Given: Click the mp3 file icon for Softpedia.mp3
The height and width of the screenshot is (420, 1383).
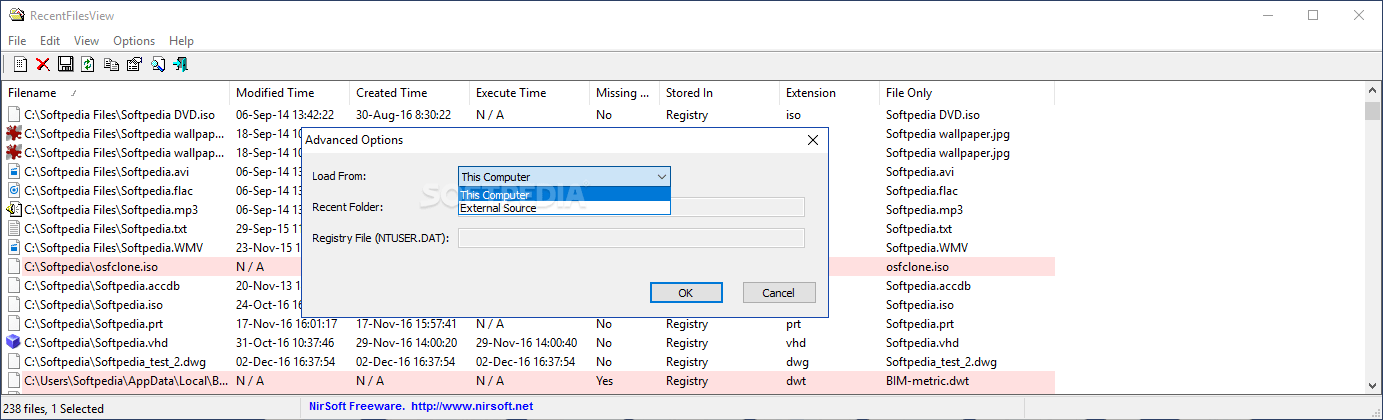Looking at the screenshot, I should (x=14, y=210).
